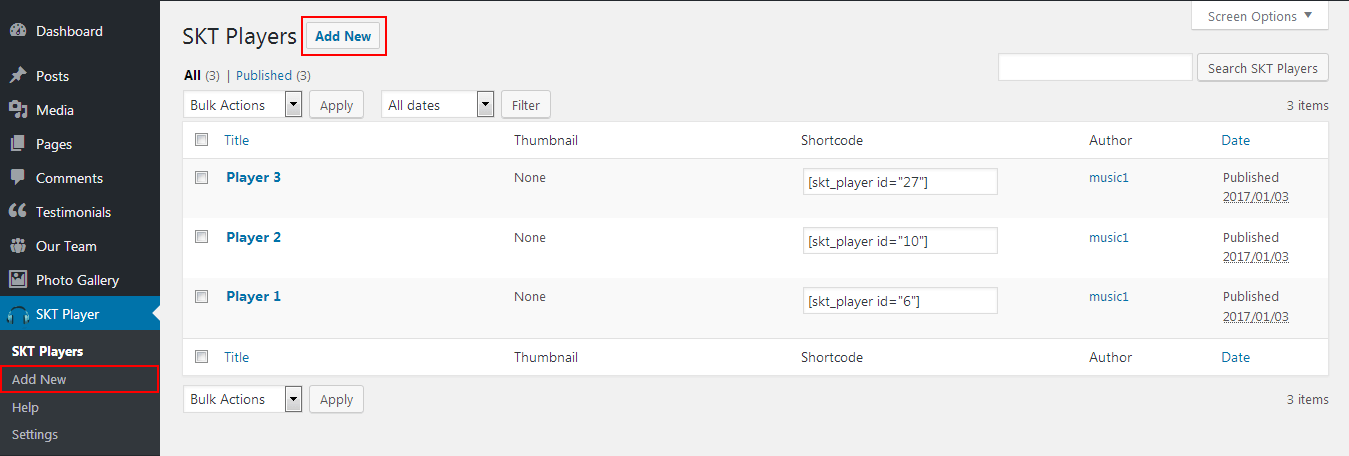This screenshot has width=1349, height=456.
Task: Click the Pages icon in sidebar
Action: point(17,144)
